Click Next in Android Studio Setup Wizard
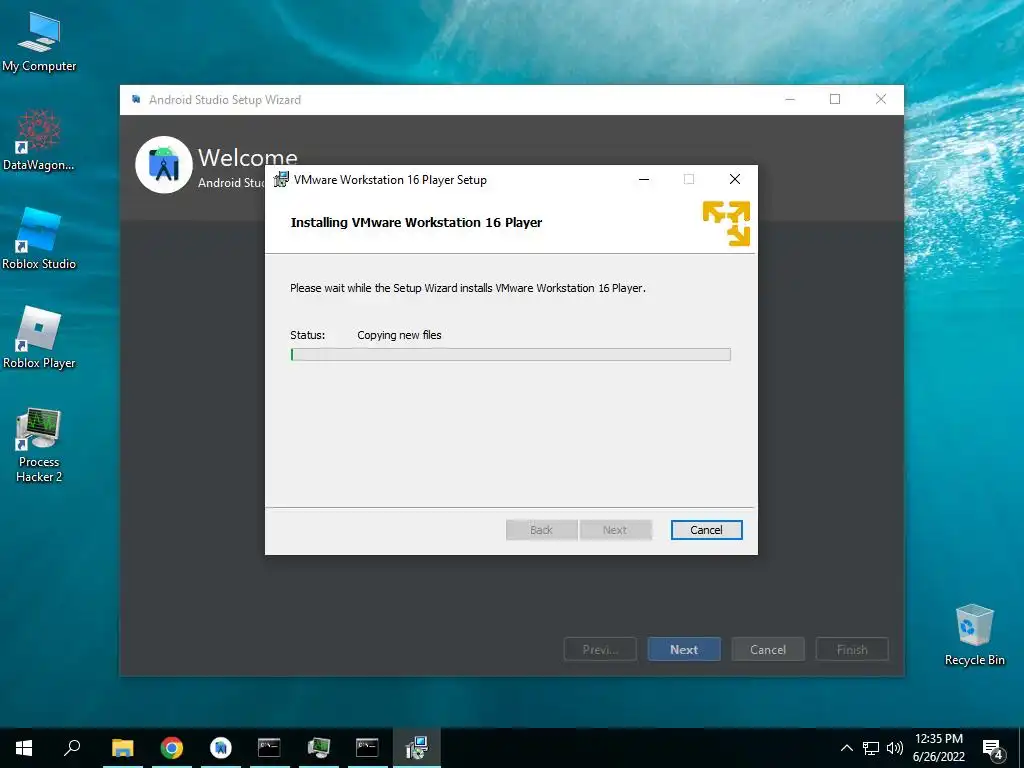The height and width of the screenshot is (768, 1024). [x=684, y=649]
